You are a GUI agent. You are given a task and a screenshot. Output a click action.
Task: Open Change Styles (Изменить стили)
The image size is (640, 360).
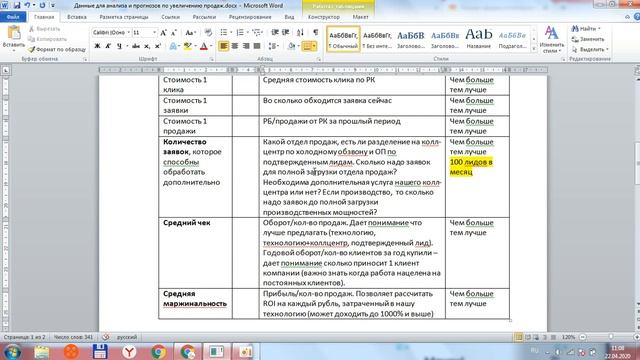pos(551,39)
